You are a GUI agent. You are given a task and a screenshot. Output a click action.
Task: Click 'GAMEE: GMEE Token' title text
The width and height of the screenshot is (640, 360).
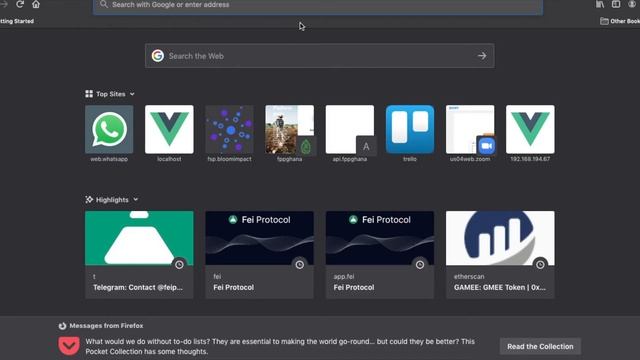click(x=500, y=287)
